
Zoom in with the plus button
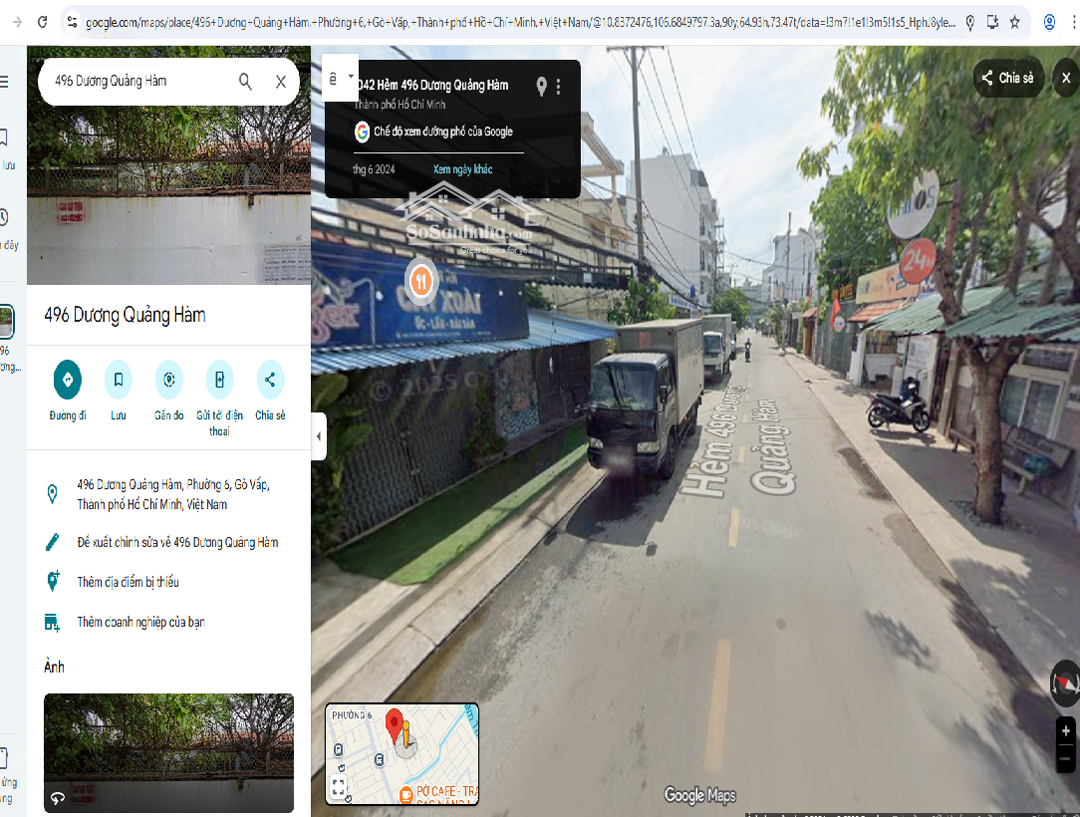pos(1066,729)
